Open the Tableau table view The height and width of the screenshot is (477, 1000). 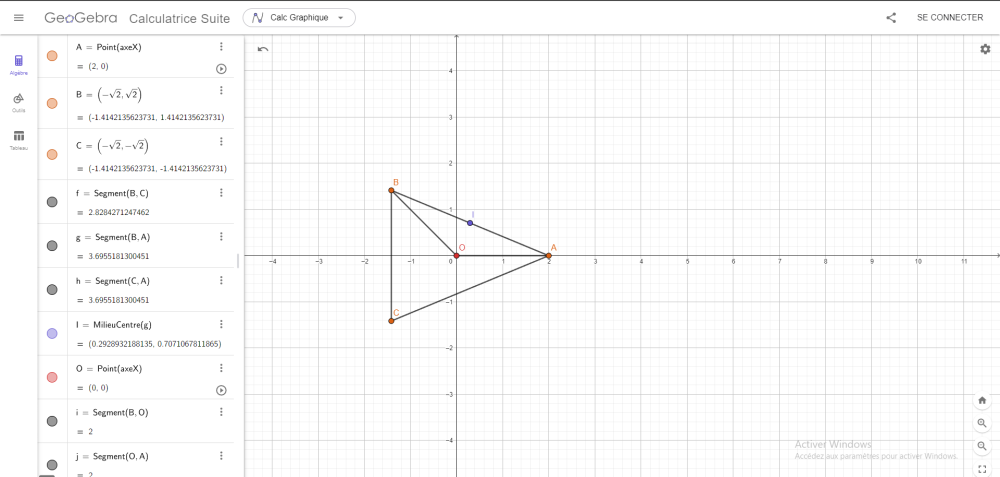click(19, 140)
